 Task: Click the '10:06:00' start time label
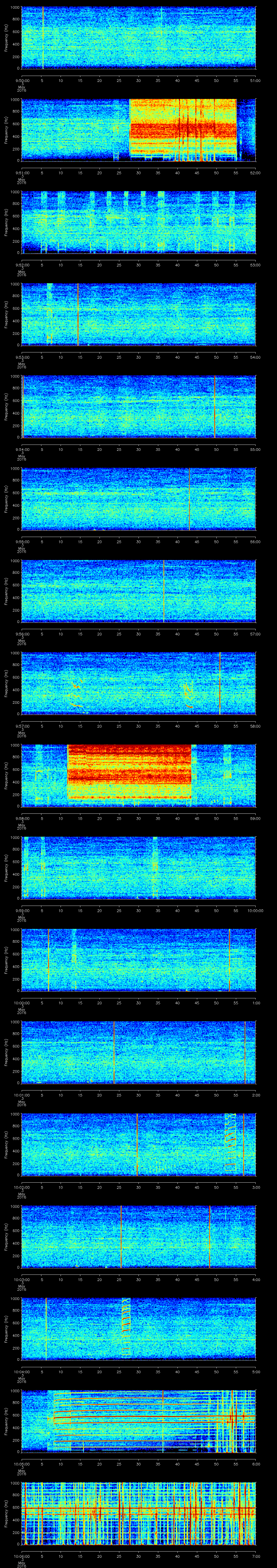click(22, 1556)
